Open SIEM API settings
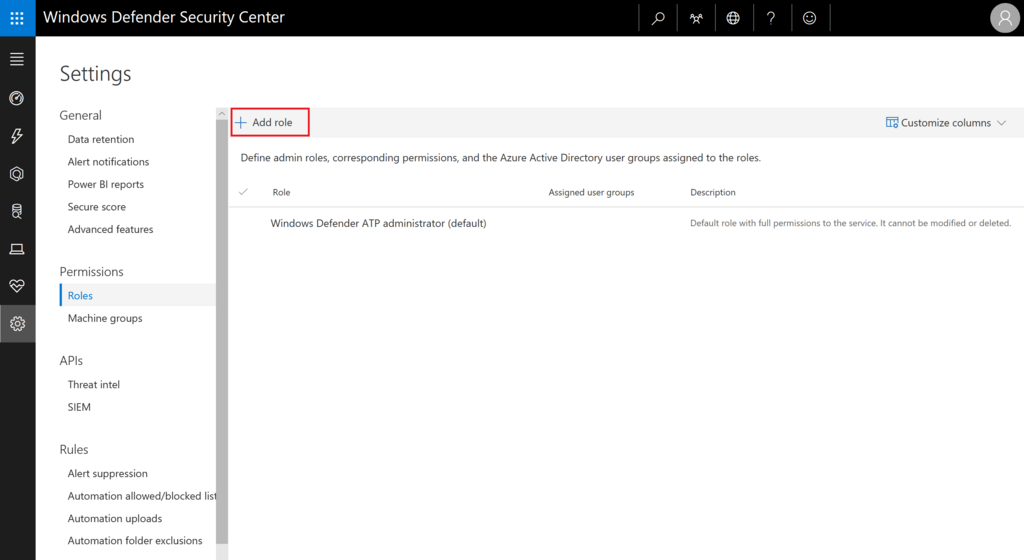The image size is (1024, 560). click(79, 407)
